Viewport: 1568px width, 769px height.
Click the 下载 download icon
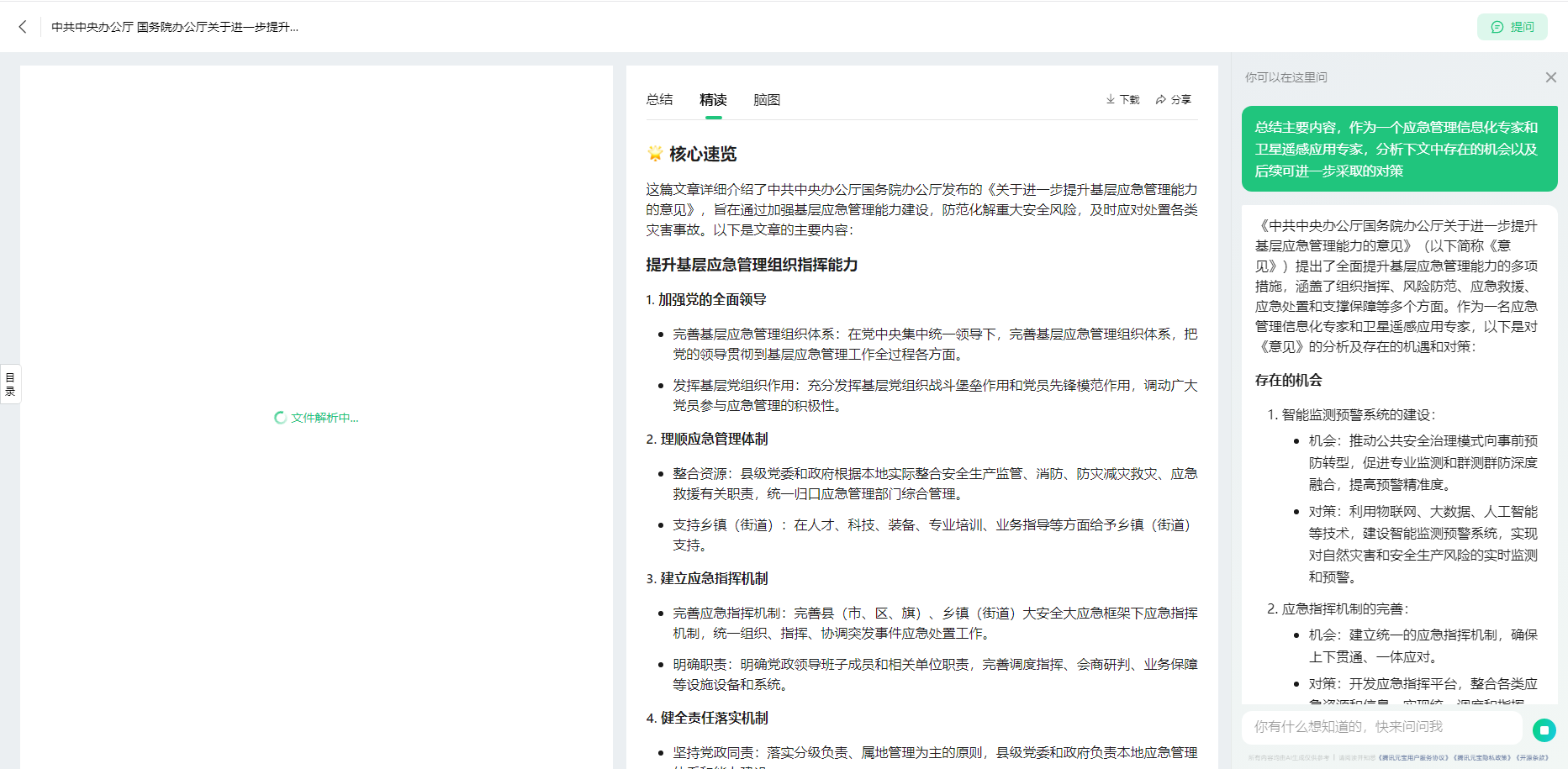pos(1122,99)
